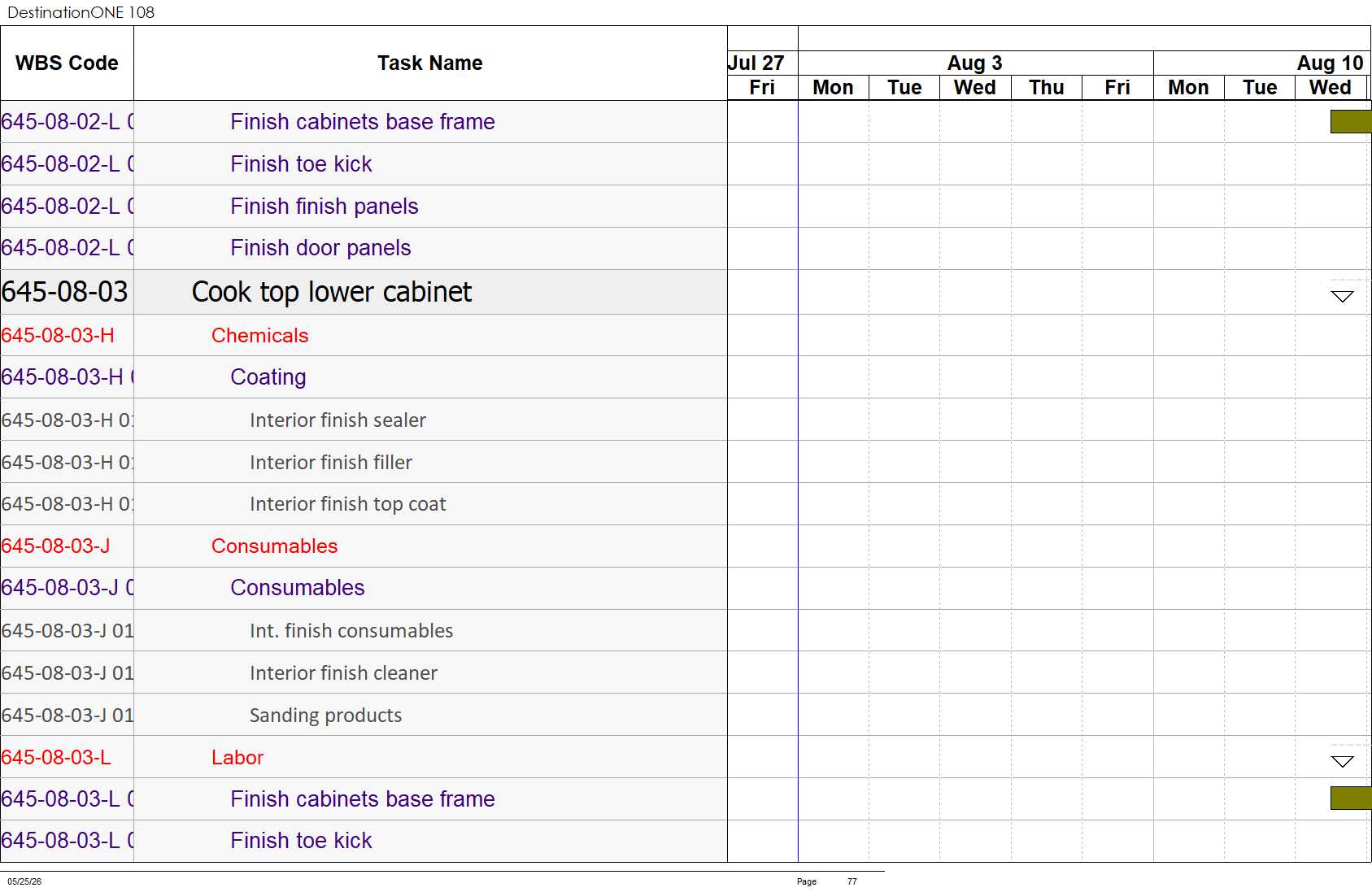This screenshot has height=892, width=1372.
Task: Click the olive bar for 645-08-02-L base frame
Action: (1351, 122)
